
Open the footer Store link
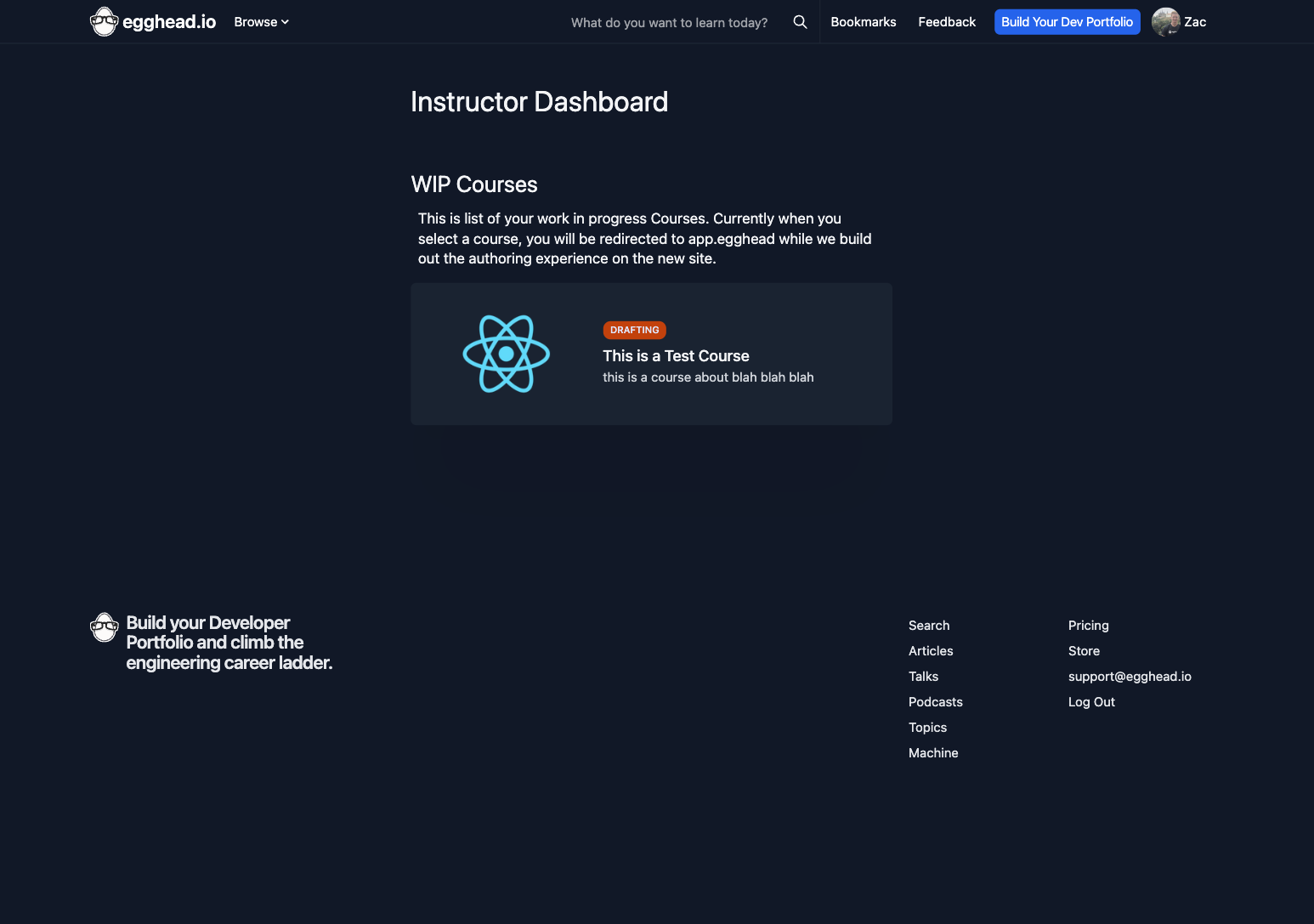coord(1084,651)
